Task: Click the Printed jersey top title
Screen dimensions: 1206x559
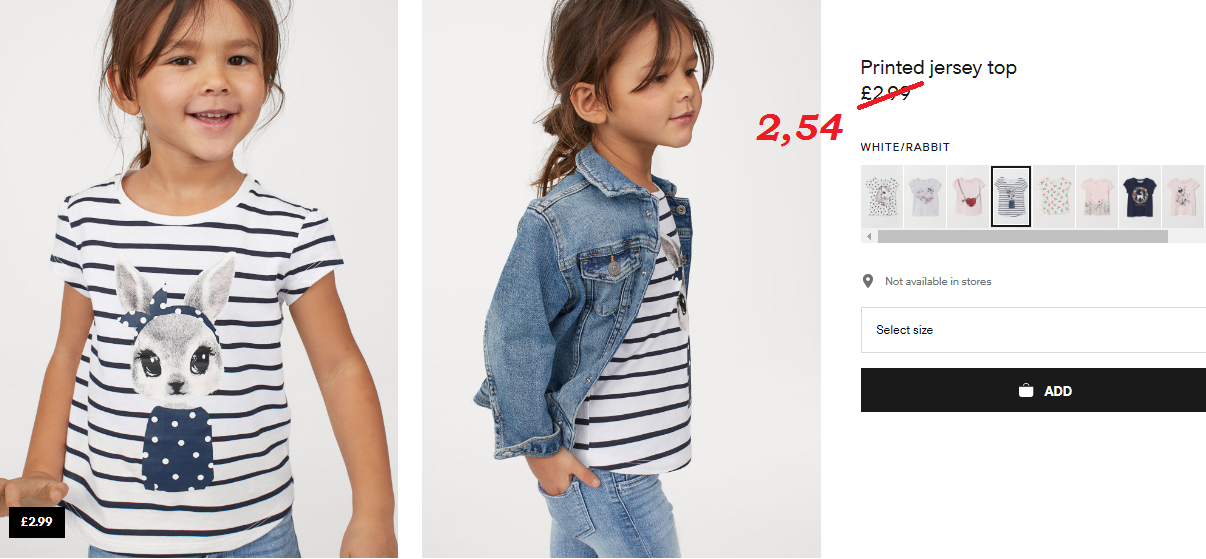Action: [x=938, y=68]
